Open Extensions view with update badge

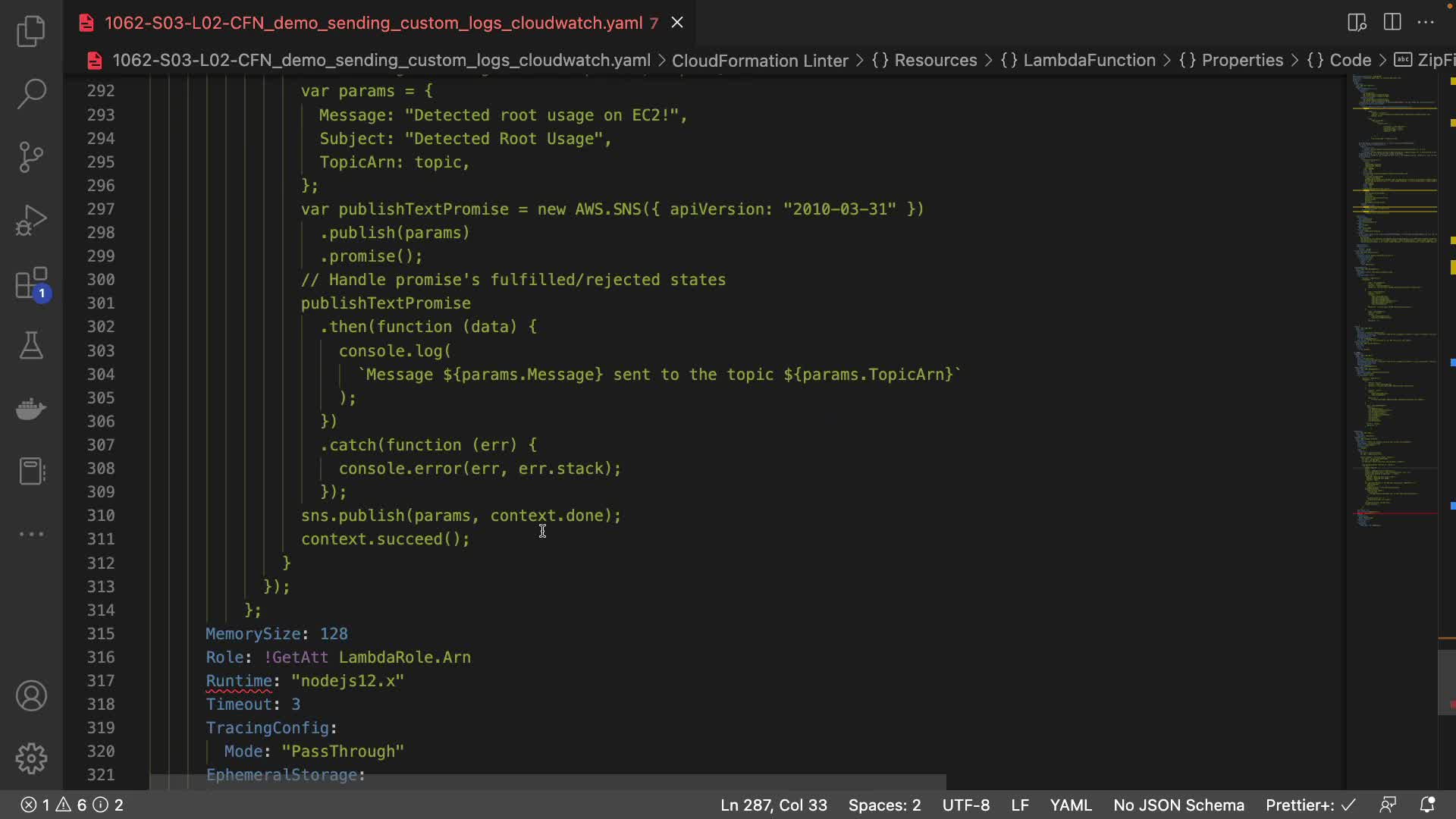pos(31,284)
